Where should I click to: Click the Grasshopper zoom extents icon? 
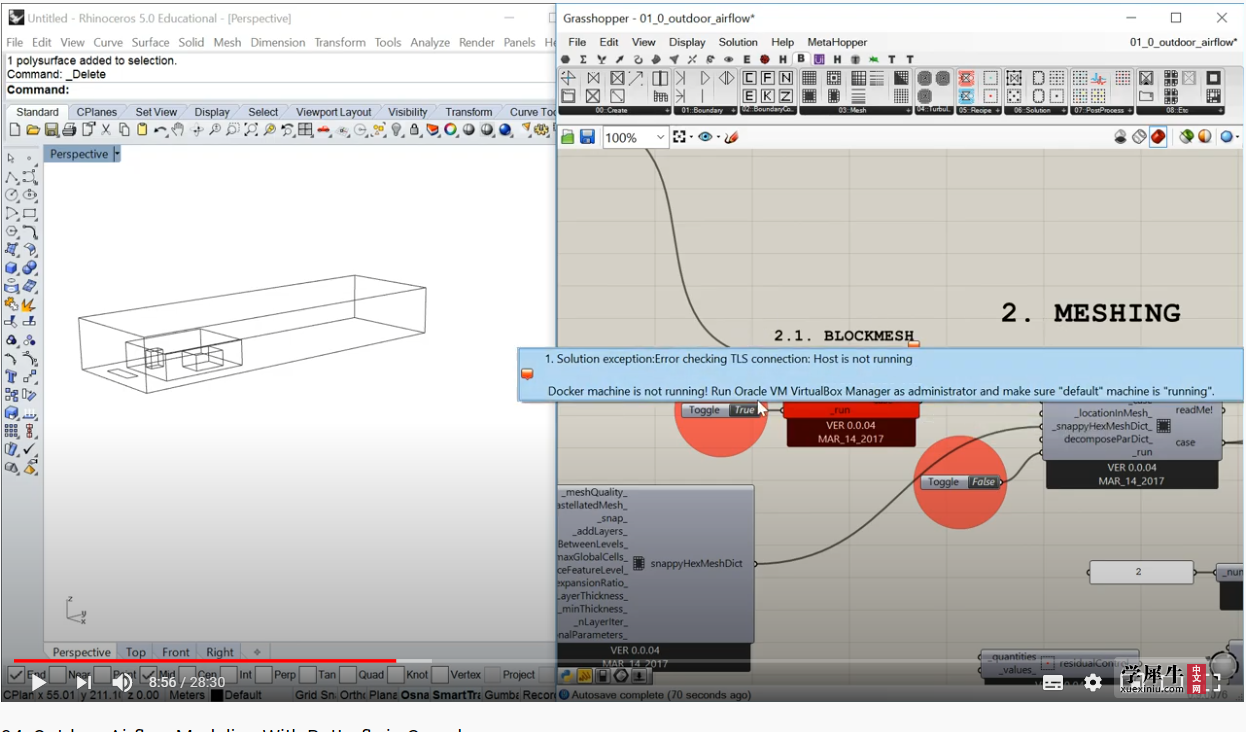681,137
